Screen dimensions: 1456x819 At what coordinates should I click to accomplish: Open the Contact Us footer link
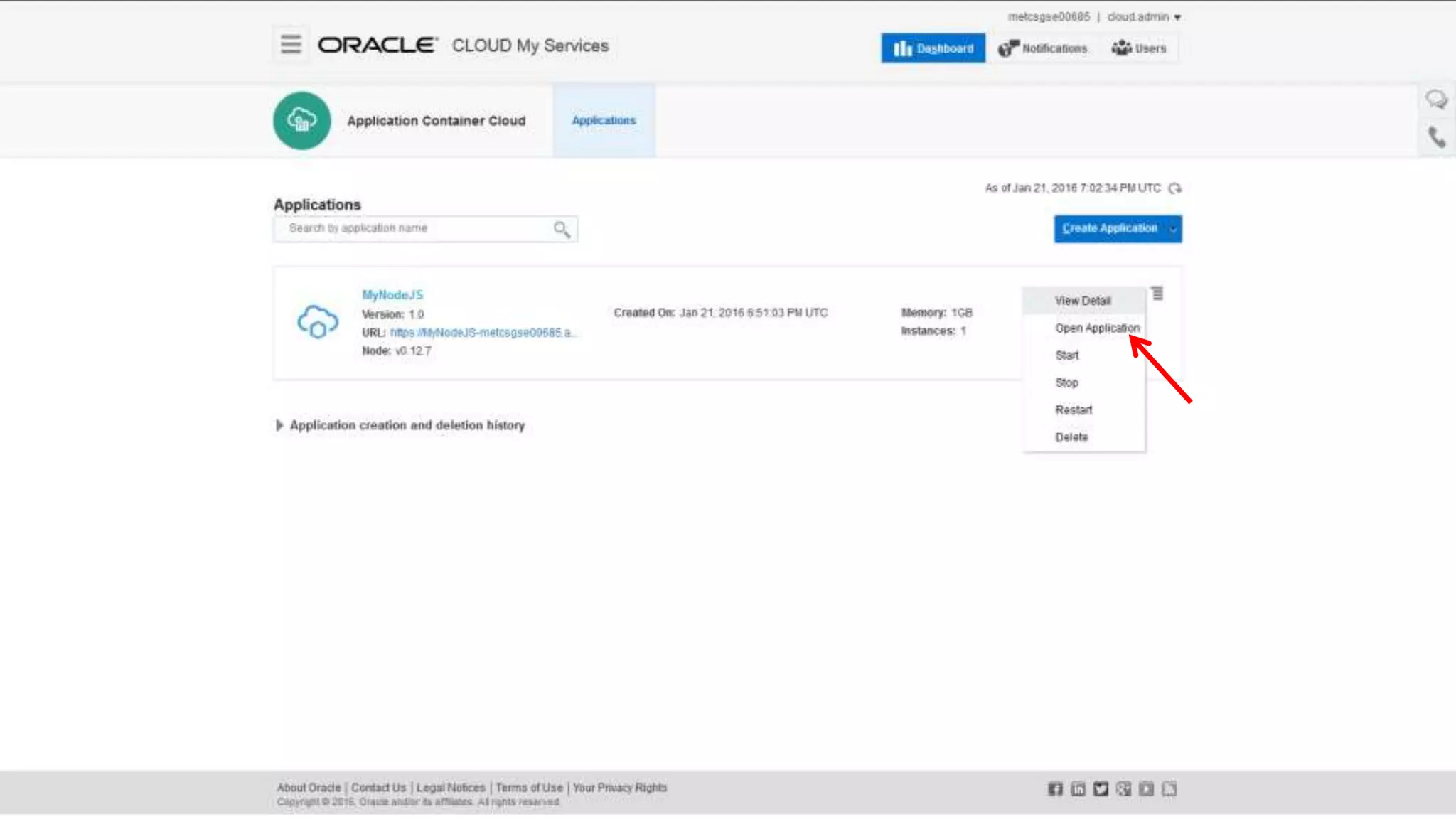point(378,788)
